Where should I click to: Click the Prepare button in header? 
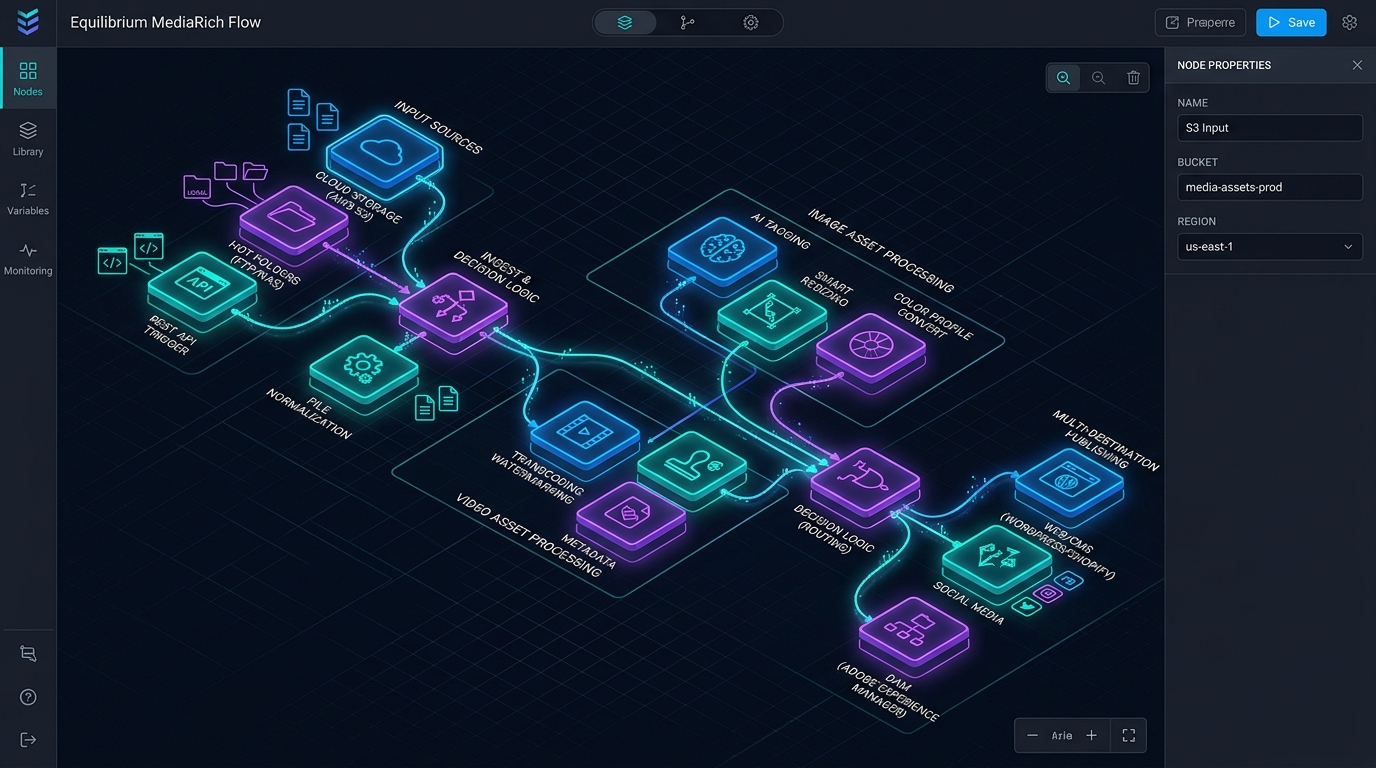(1200, 22)
